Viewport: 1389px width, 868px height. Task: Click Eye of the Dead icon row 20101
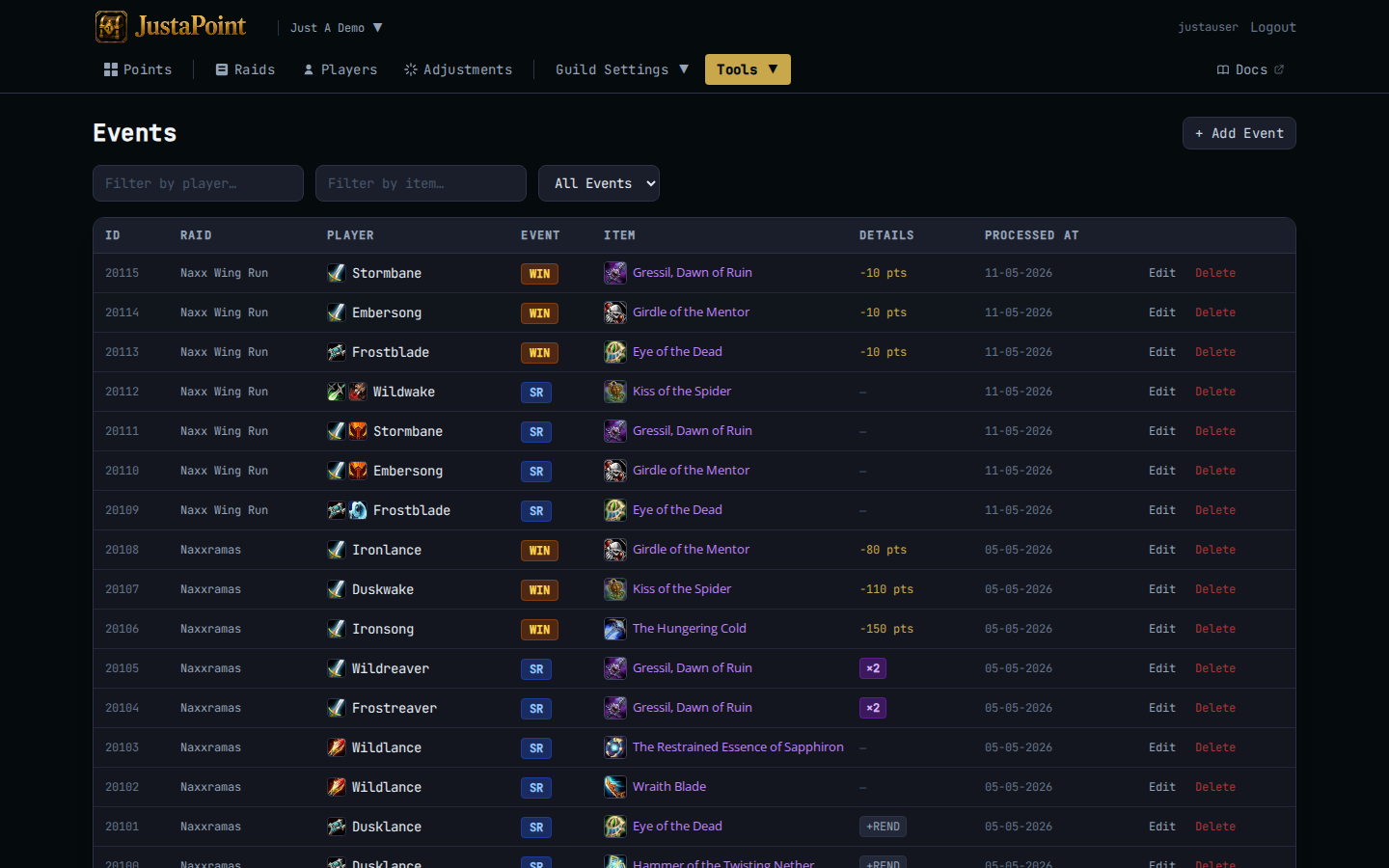click(x=615, y=827)
